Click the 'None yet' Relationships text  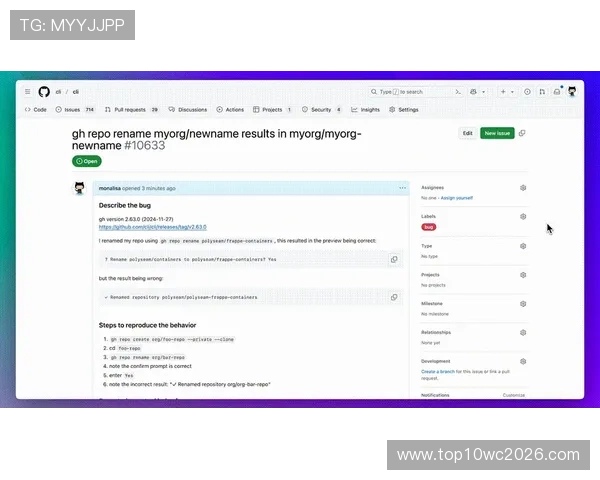pyautogui.click(x=430, y=343)
